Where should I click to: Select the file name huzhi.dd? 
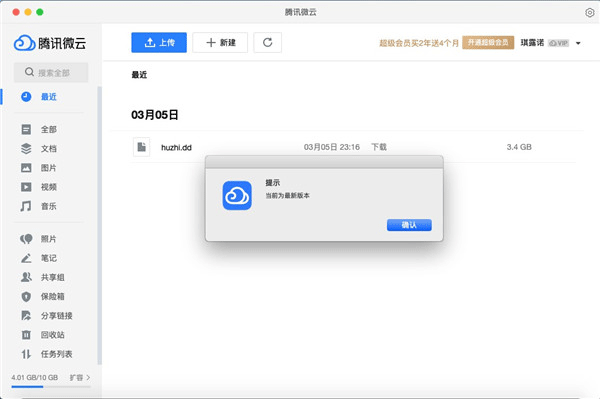pos(176,147)
